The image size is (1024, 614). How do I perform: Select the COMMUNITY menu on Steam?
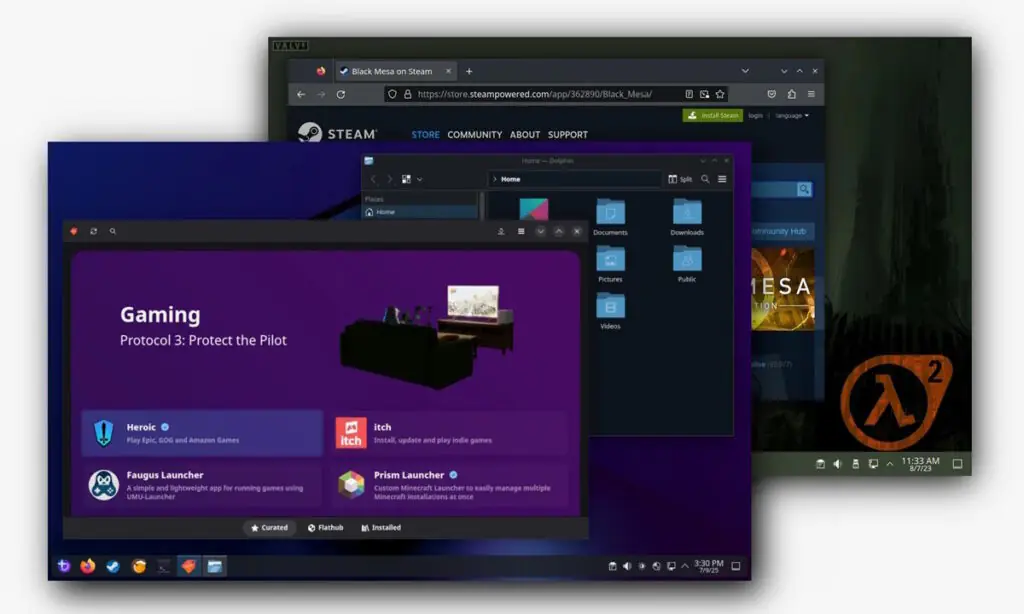(x=475, y=132)
